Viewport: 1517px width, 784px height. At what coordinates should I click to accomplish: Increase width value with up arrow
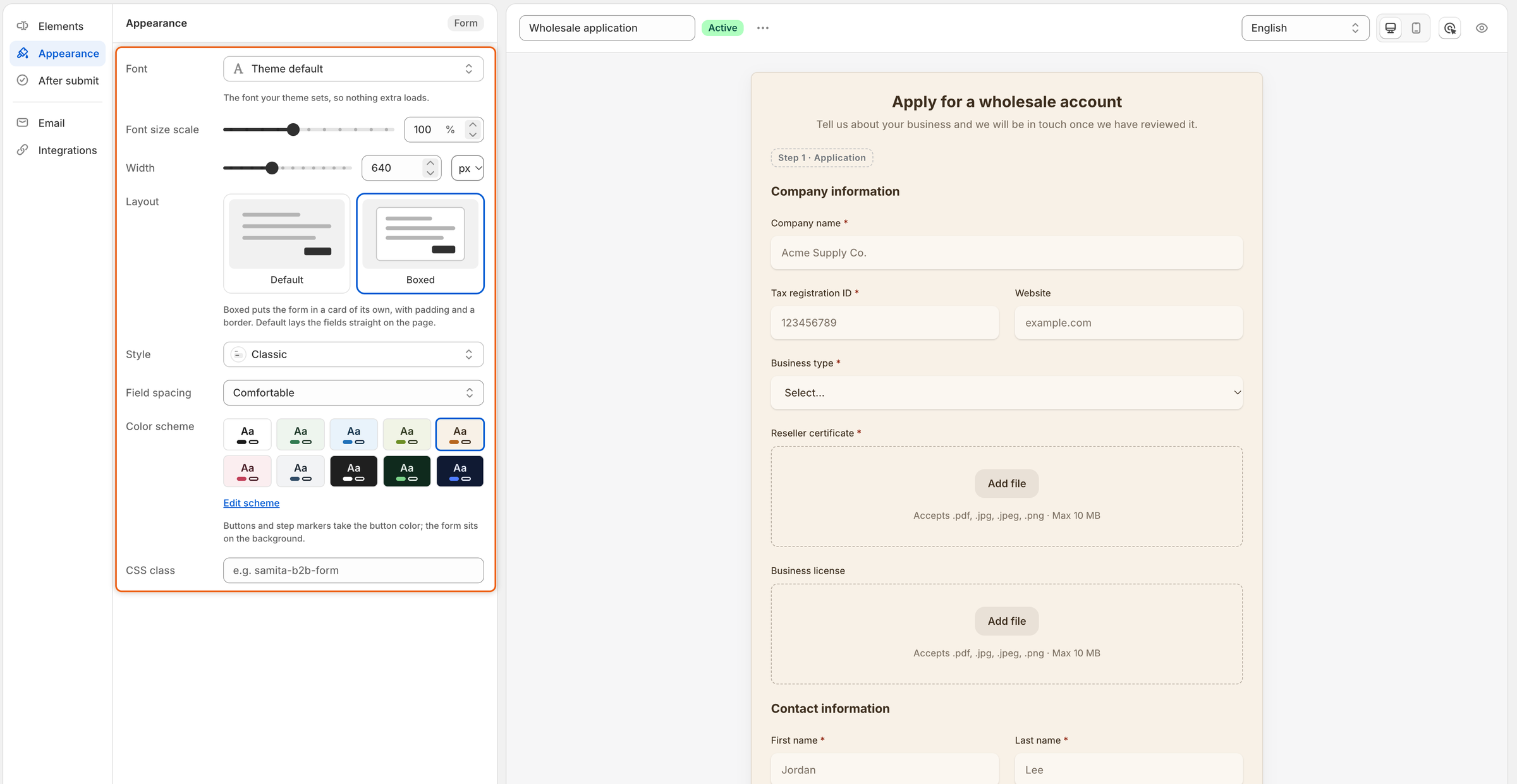[430, 163]
